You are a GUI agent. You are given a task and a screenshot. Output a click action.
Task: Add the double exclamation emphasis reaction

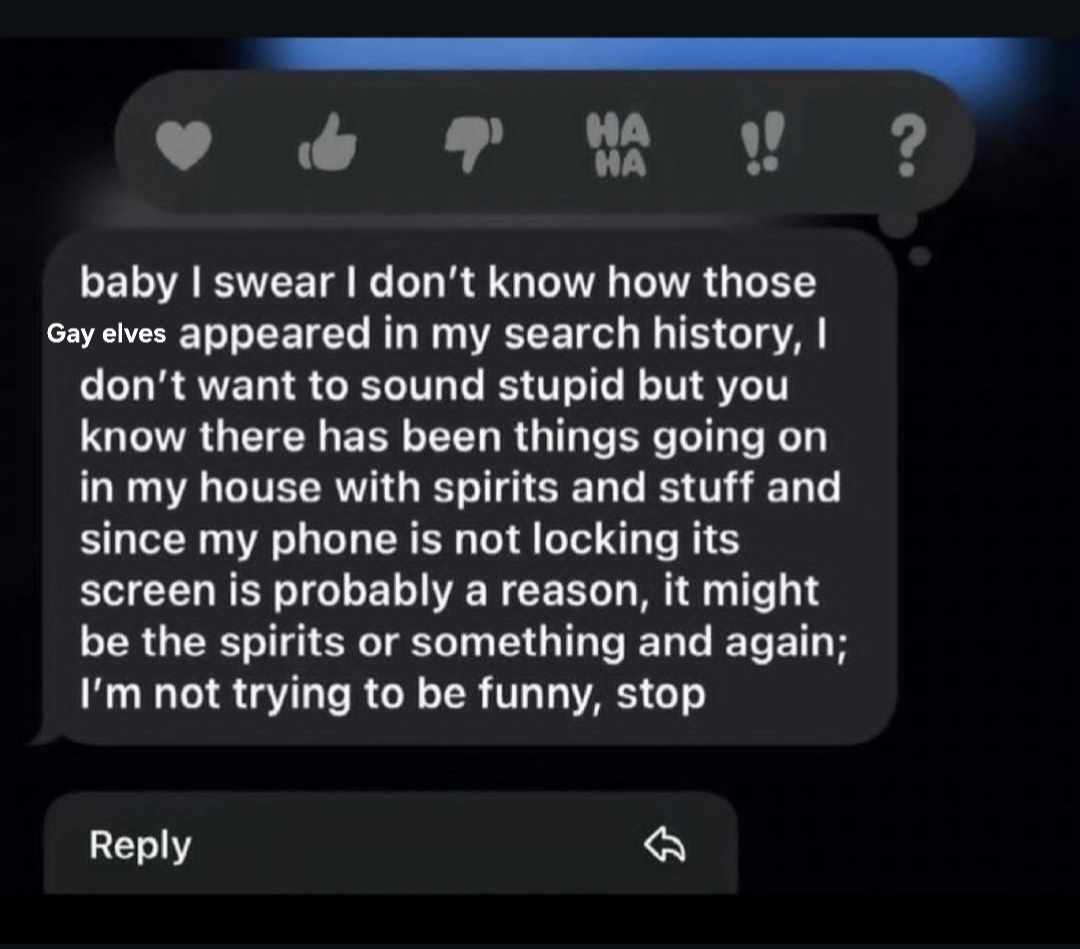pos(762,142)
